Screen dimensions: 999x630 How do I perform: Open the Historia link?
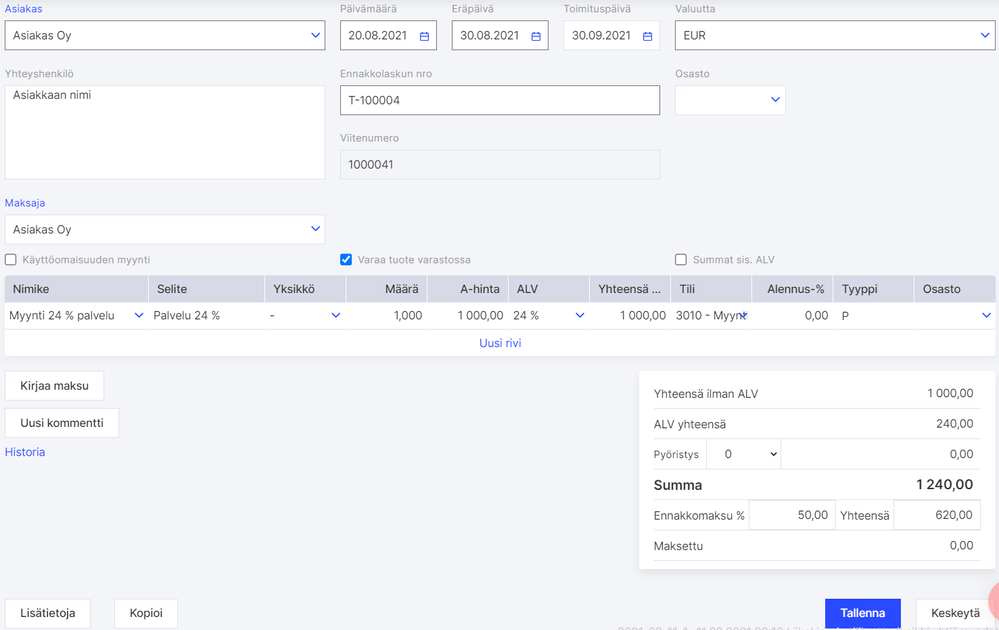[x=25, y=452]
